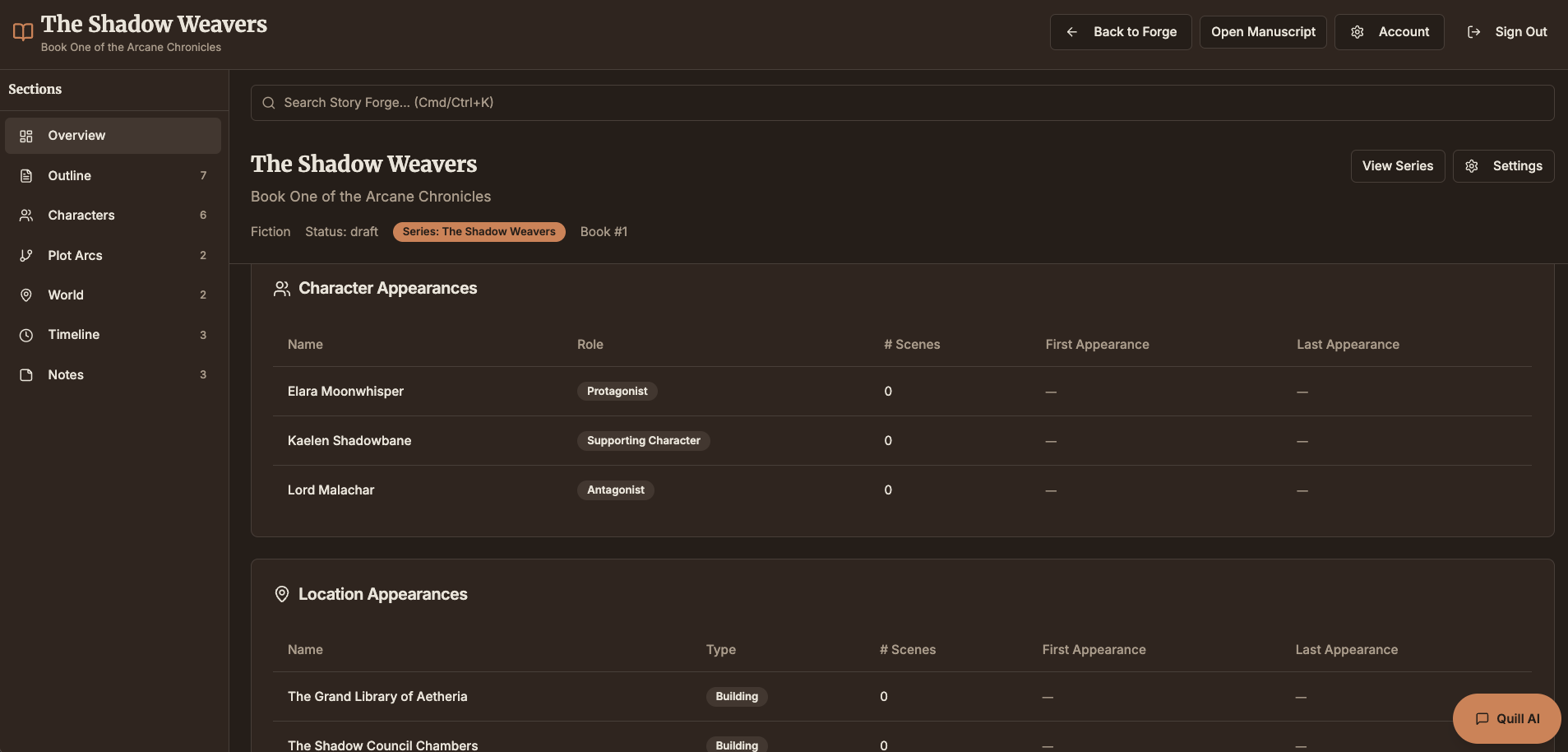The image size is (1568, 752).
Task: Select Plot Arcs in the sidebar
Action: pos(113,256)
